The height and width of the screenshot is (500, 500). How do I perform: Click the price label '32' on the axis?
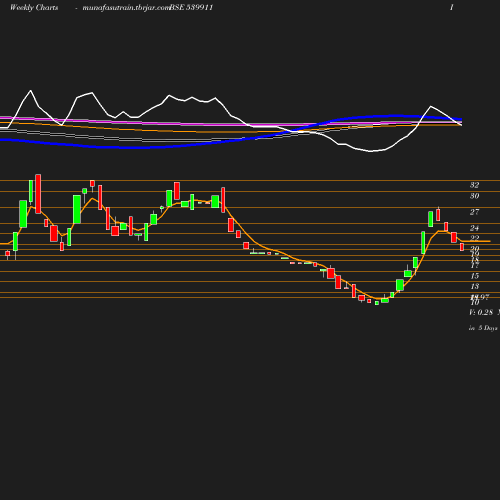[475, 185]
